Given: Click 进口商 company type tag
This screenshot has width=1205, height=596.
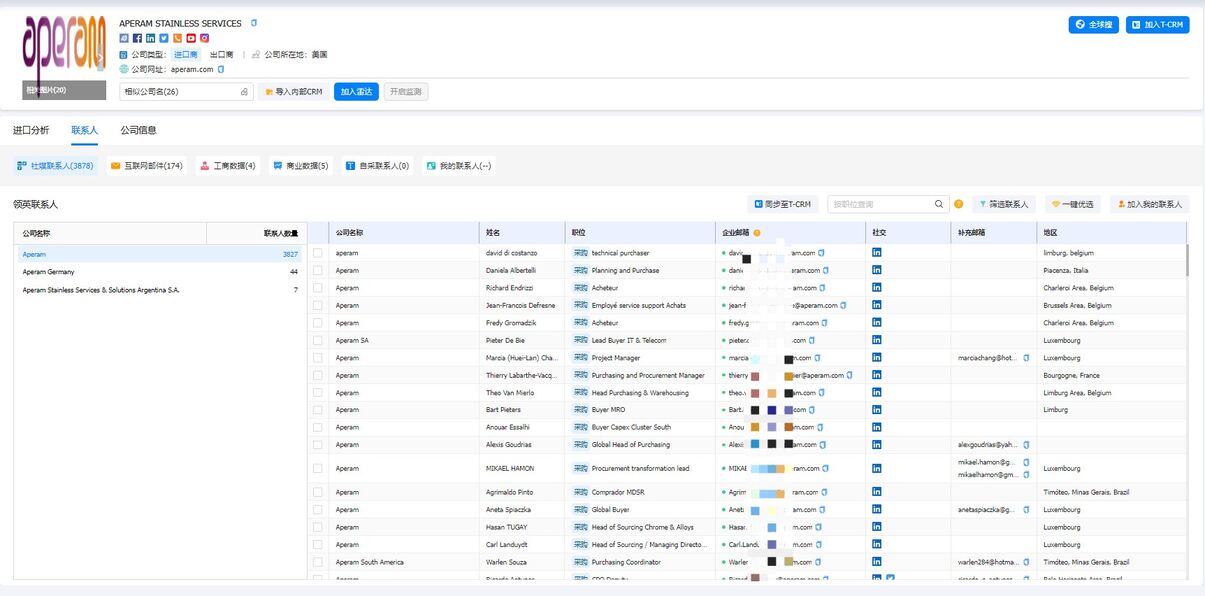Looking at the screenshot, I should click(x=186, y=54).
